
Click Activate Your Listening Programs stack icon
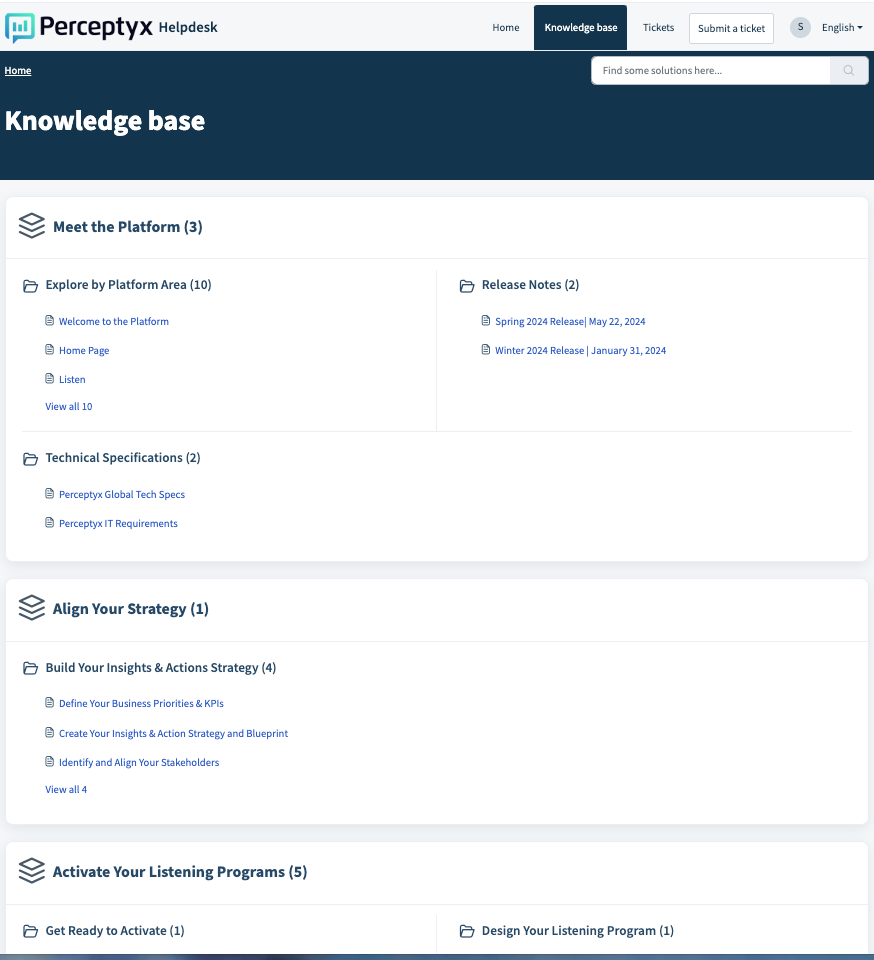(32, 871)
